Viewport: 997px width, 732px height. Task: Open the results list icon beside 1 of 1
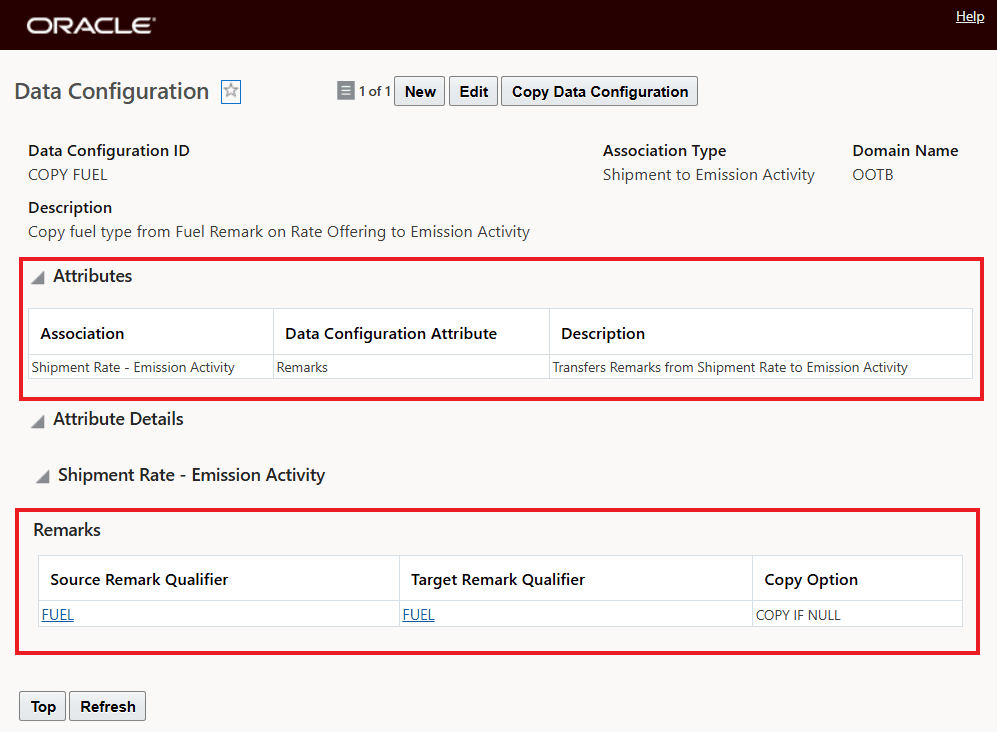345,91
